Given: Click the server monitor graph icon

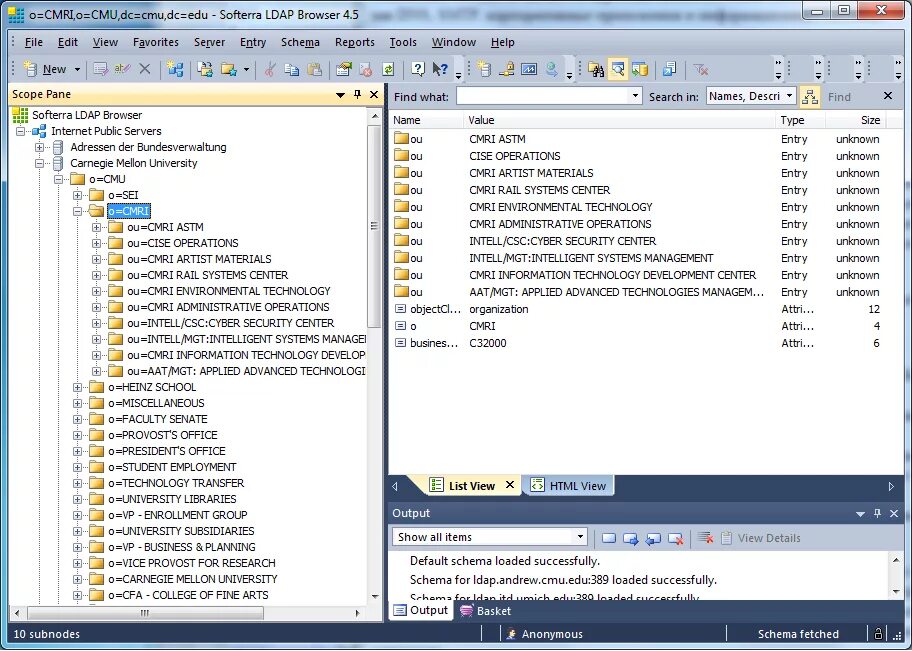Looking at the screenshot, I should point(529,69).
